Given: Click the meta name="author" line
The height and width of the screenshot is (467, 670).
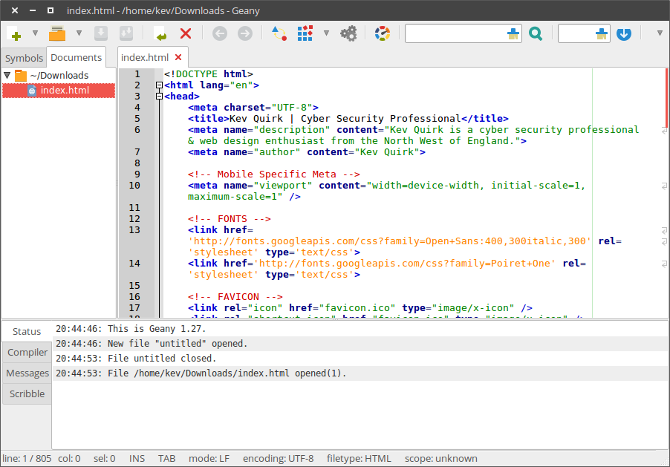Looking at the screenshot, I should coord(306,152).
